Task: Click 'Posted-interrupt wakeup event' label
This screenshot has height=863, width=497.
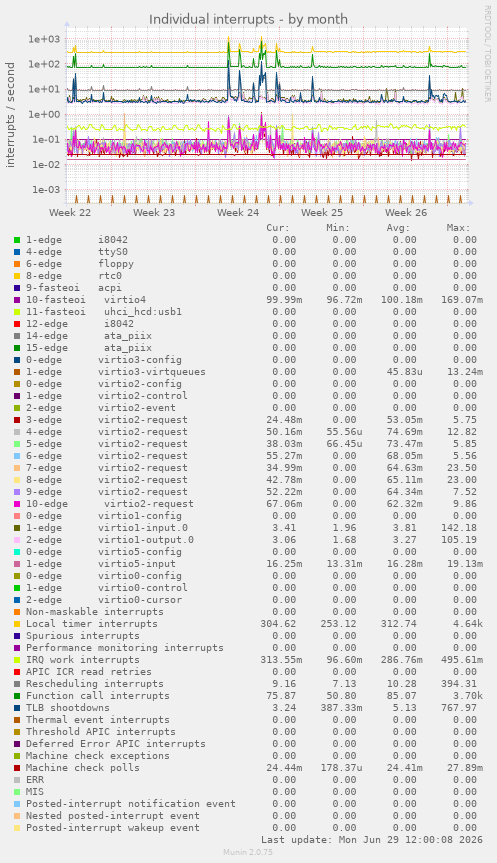Action: [x=113, y=828]
